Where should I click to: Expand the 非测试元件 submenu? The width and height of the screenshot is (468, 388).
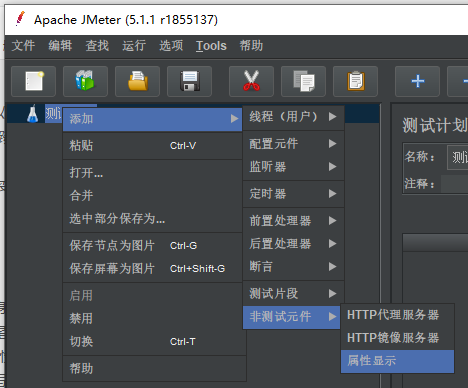pos(292,317)
